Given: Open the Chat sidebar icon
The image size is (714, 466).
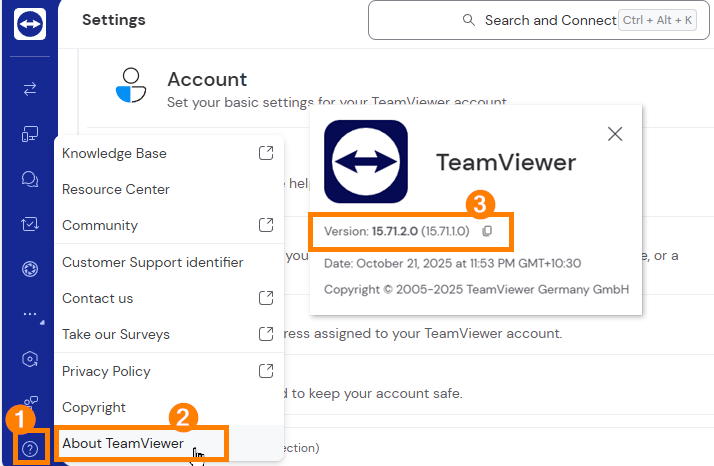Looking at the screenshot, I should 30,179.
